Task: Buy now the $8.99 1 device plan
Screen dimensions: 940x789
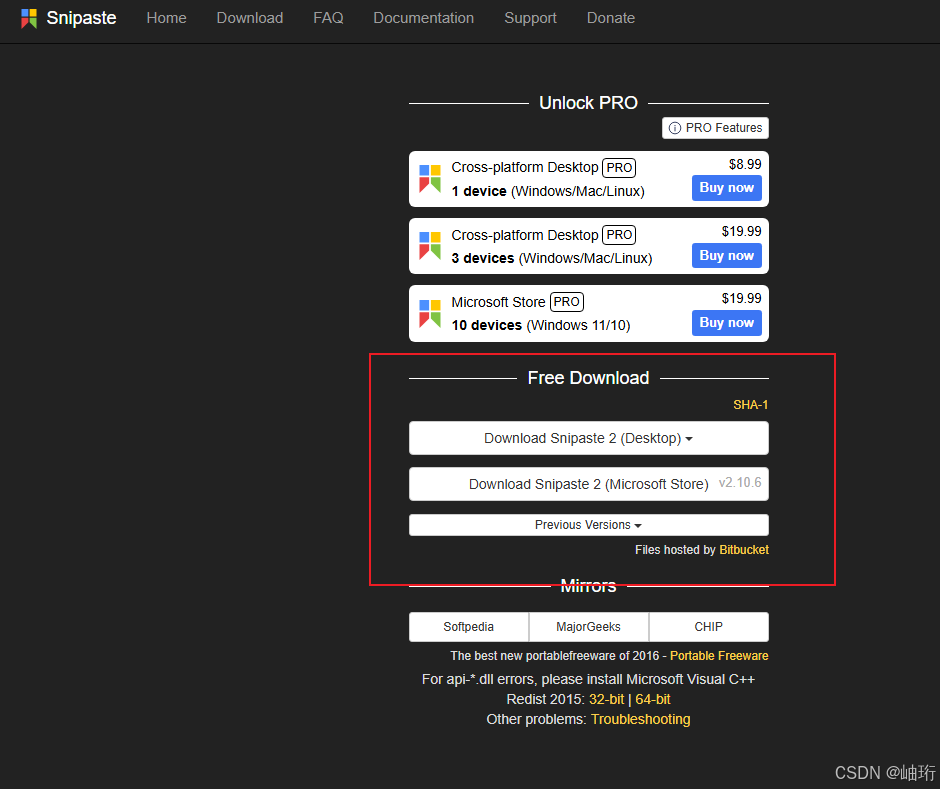Action: [x=727, y=188]
